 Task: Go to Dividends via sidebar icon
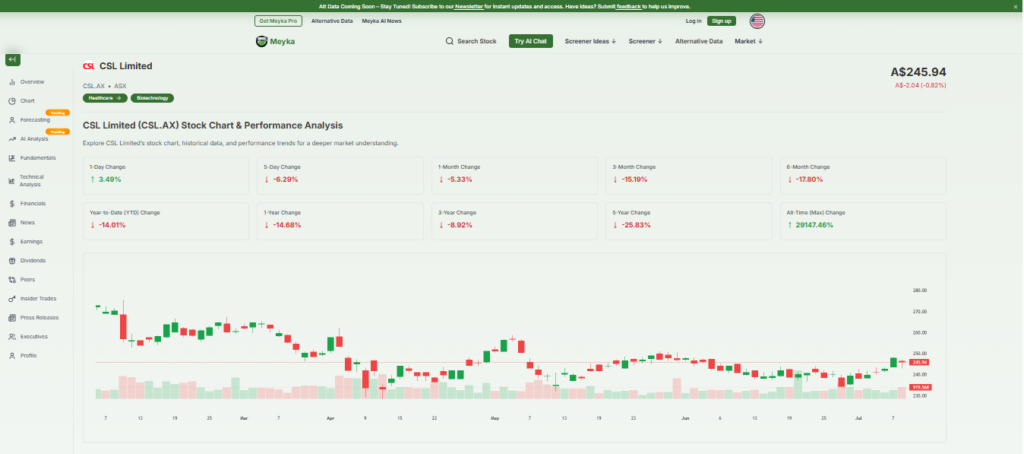point(11,260)
